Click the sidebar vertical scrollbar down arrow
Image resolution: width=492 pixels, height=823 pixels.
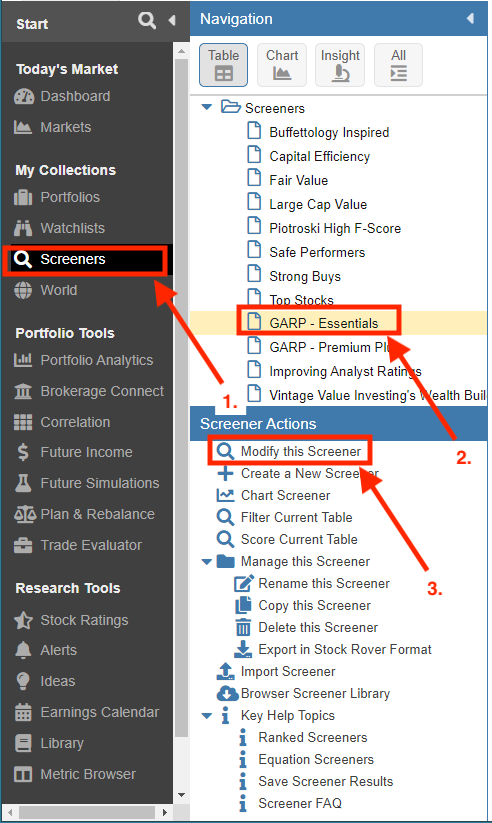click(x=181, y=795)
